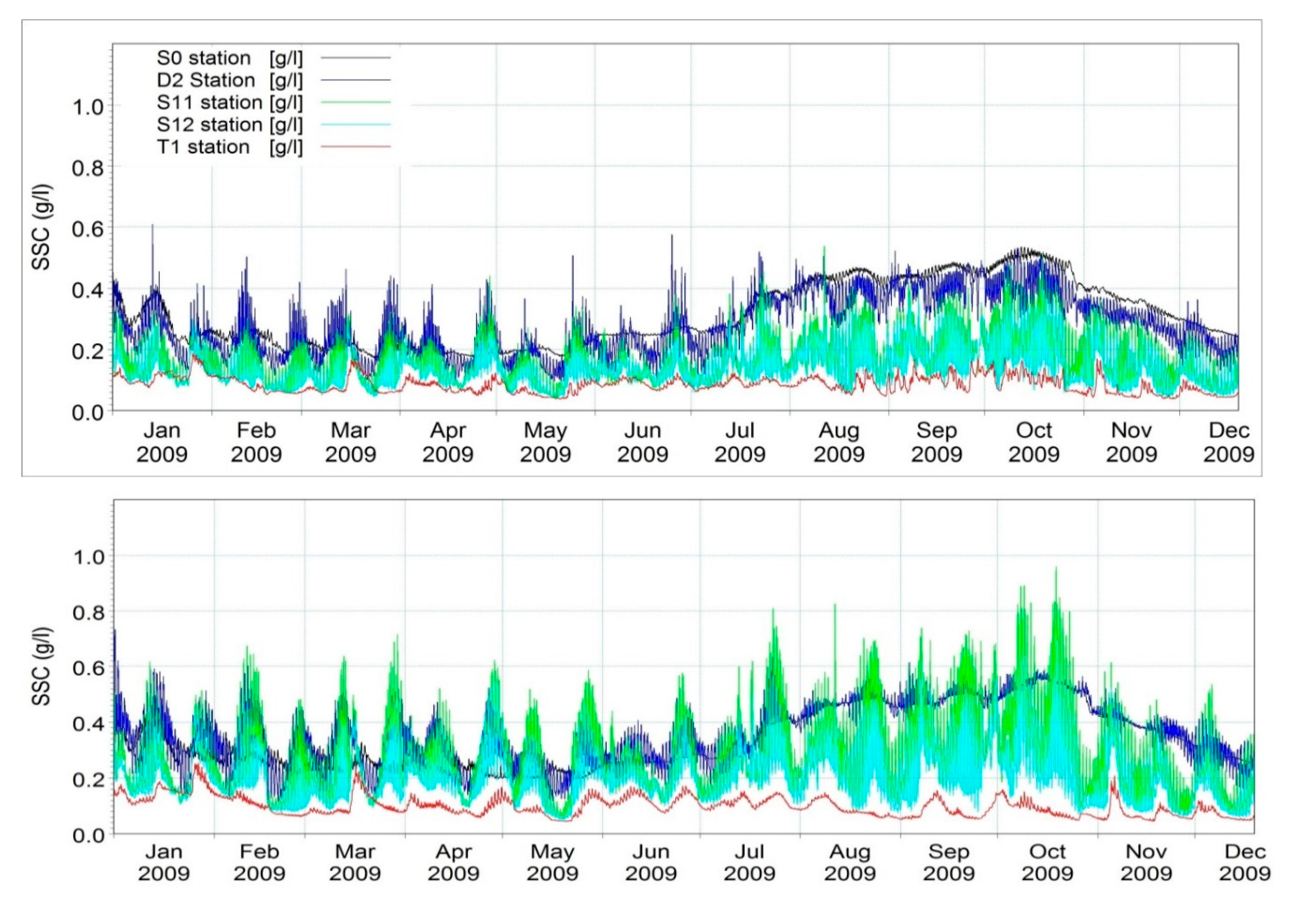Click the gray S0 legend line sample
Screen dimensions: 1295x924
(x=355, y=57)
